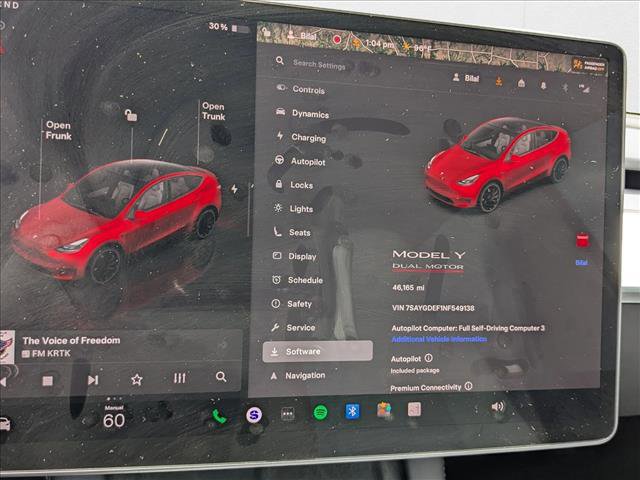Click the Search Settings field
Image resolution: width=640 pixels, height=480 pixels.
click(x=319, y=64)
